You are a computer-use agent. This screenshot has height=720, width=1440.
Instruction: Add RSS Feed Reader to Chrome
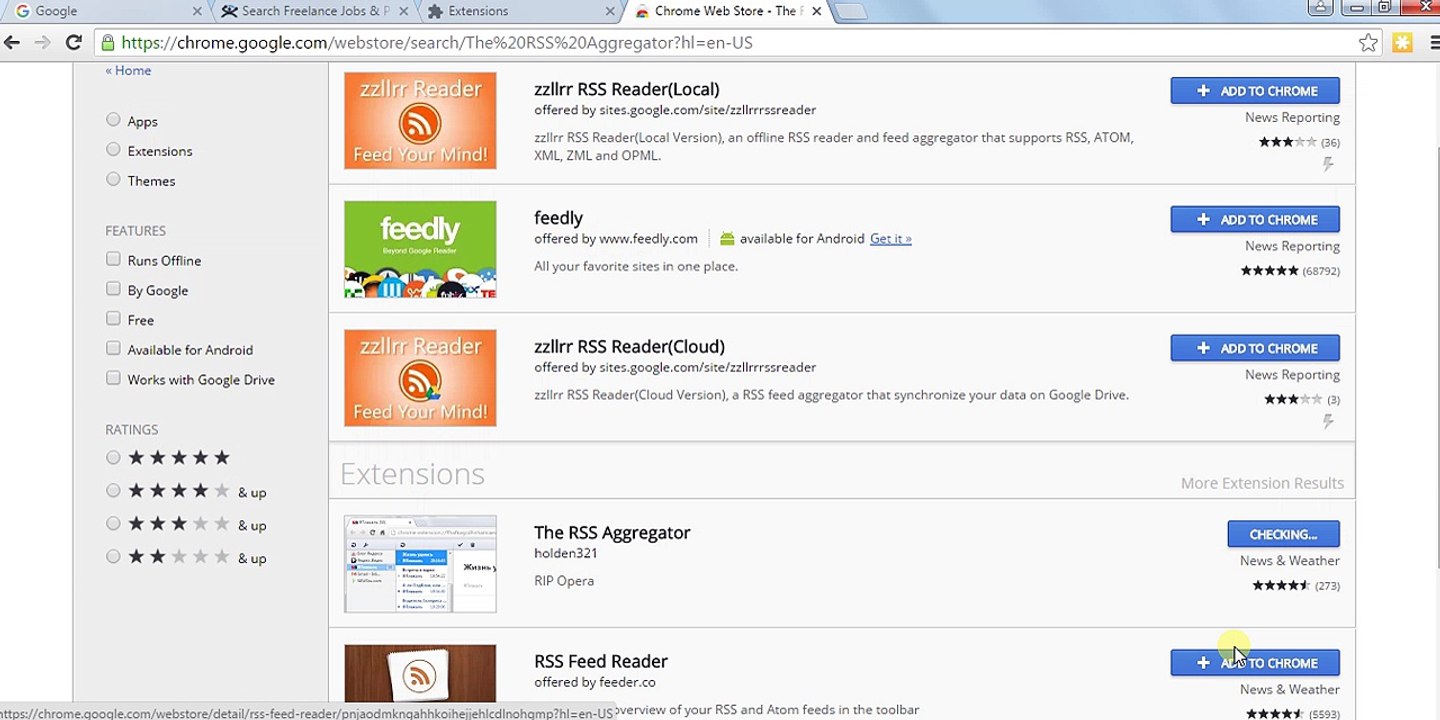coord(1255,663)
